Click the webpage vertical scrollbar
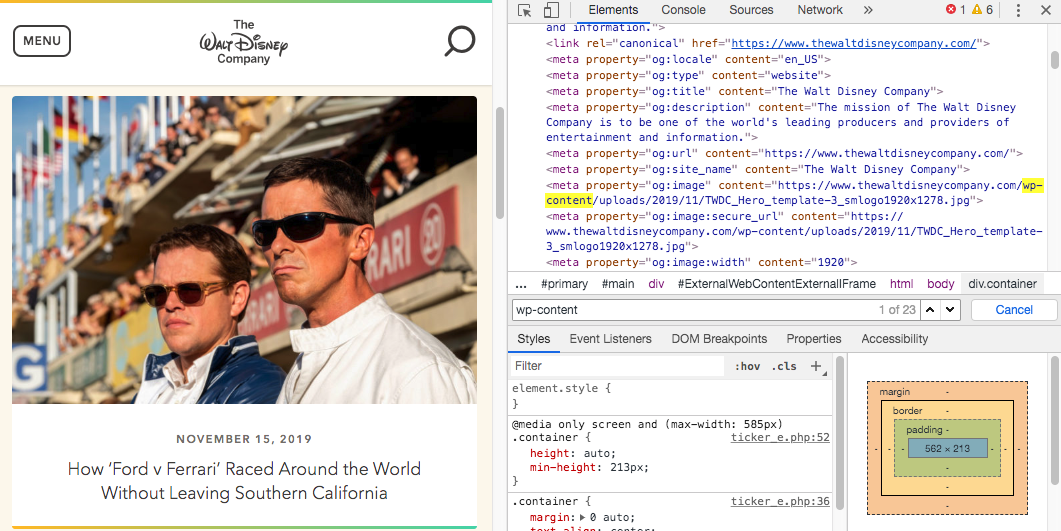The image size is (1061, 531). tap(500, 163)
